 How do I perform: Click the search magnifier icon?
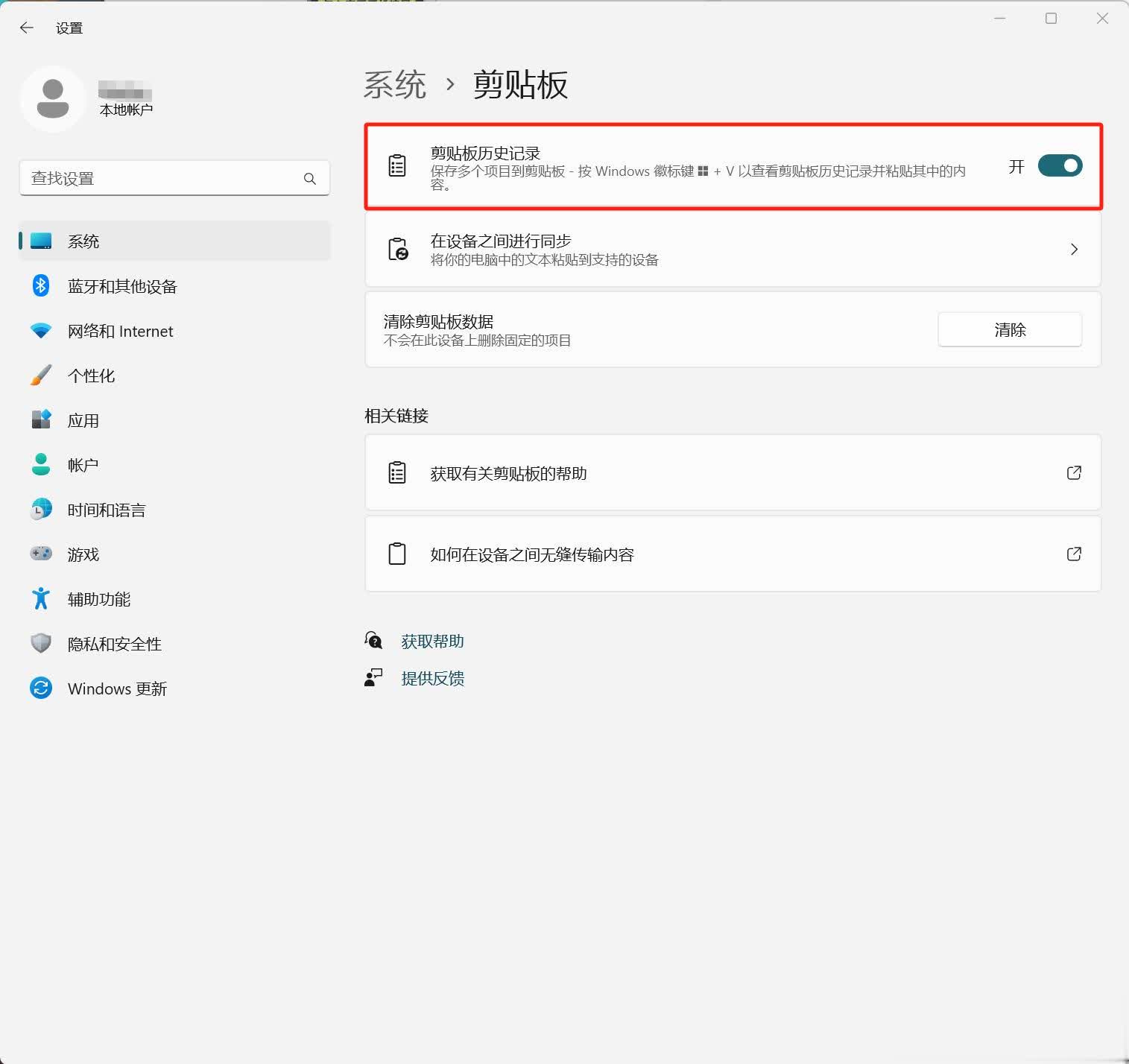click(310, 179)
